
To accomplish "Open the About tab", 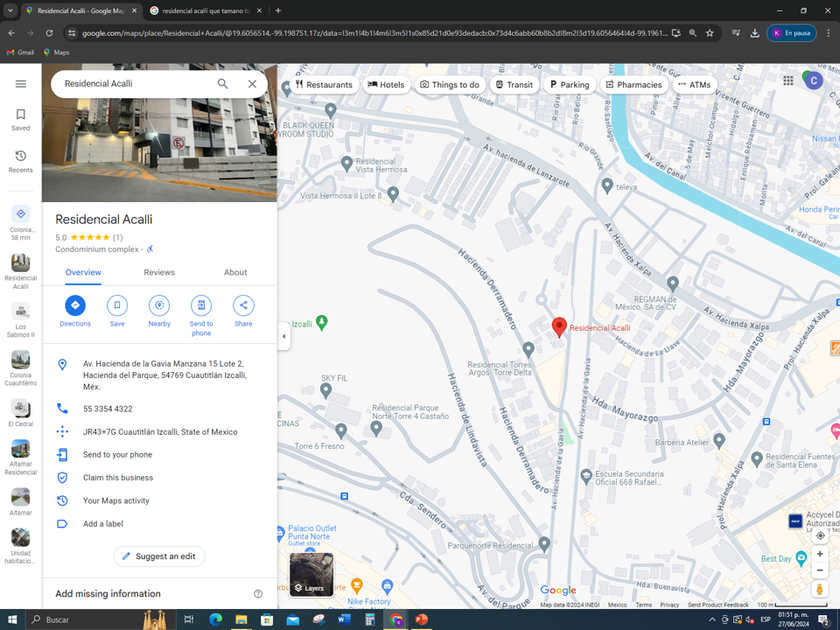I will (235, 272).
